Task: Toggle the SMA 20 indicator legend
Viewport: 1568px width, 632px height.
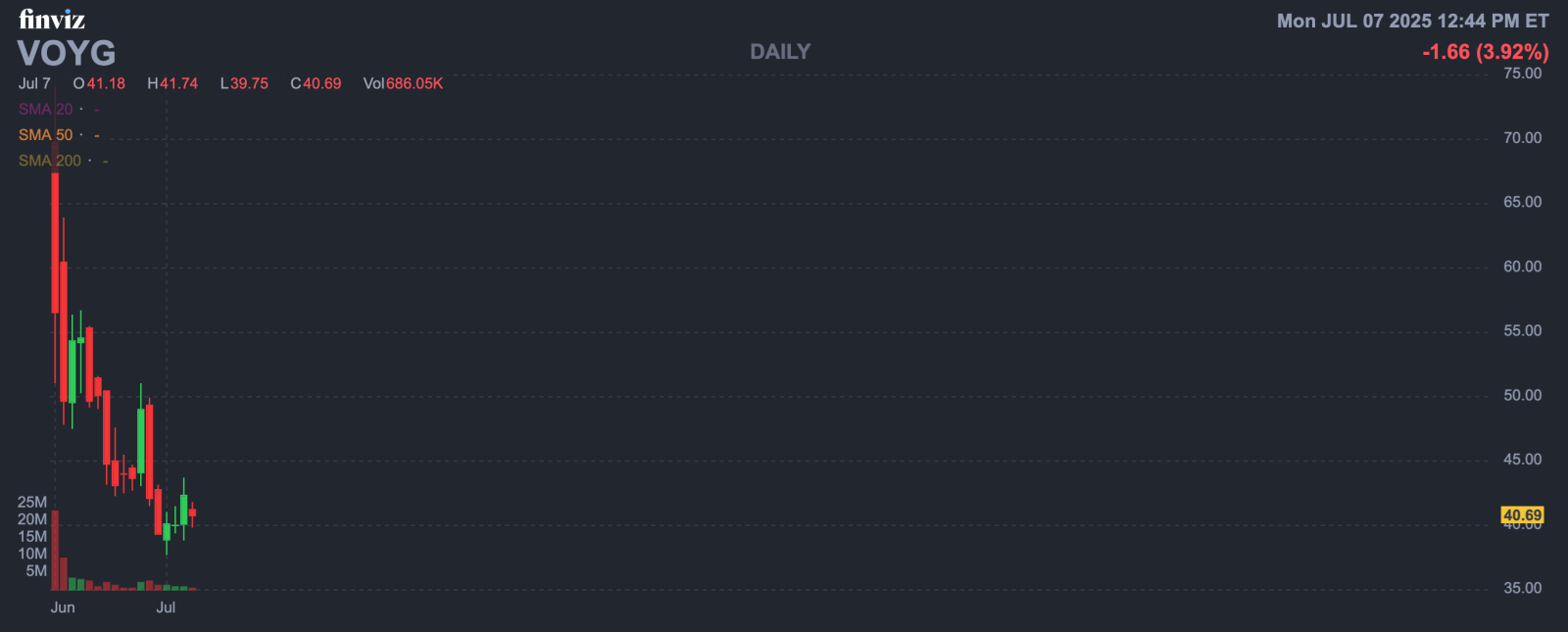Action: click(46, 110)
